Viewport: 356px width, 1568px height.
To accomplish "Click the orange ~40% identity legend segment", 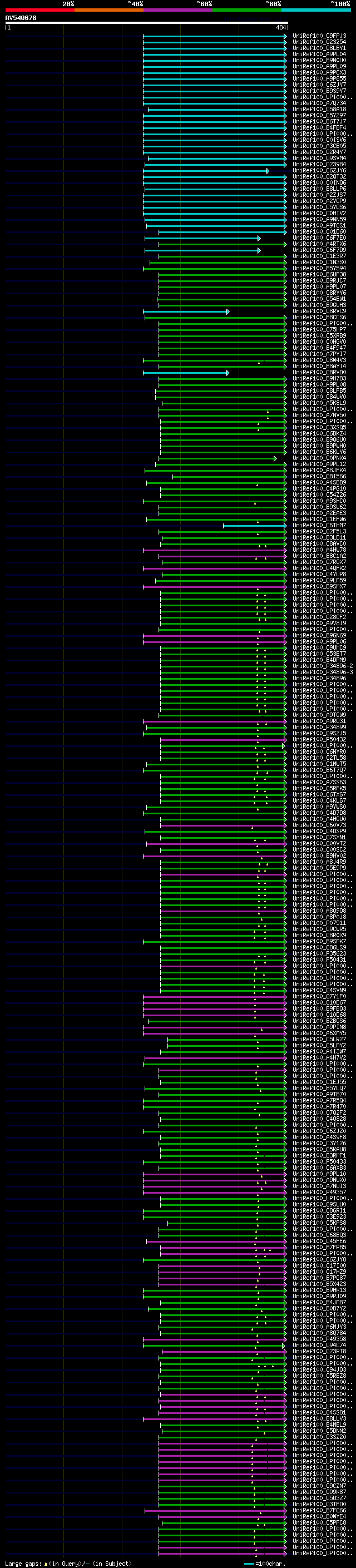I will (x=109, y=10).
